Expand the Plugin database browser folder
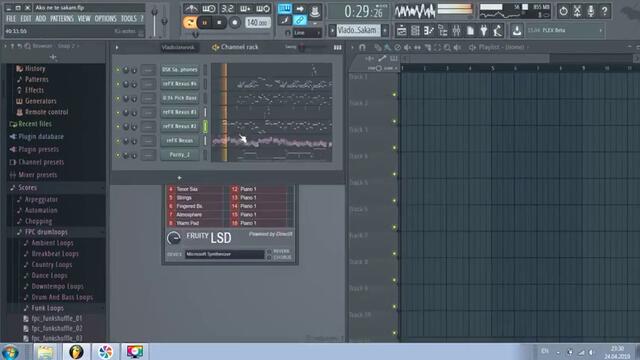 coord(41,137)
